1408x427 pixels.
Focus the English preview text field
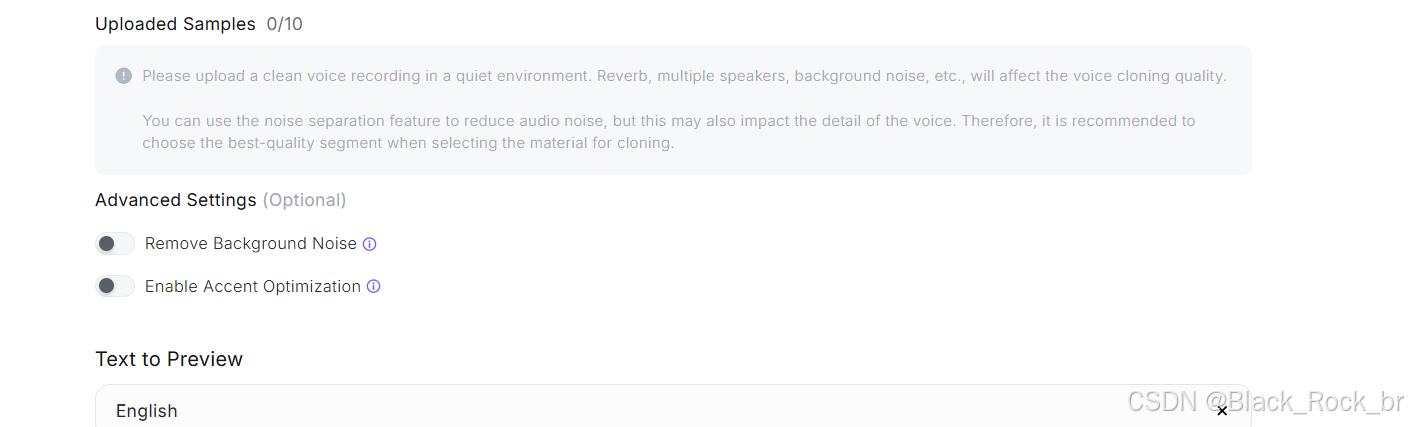[x=673, y=406]
